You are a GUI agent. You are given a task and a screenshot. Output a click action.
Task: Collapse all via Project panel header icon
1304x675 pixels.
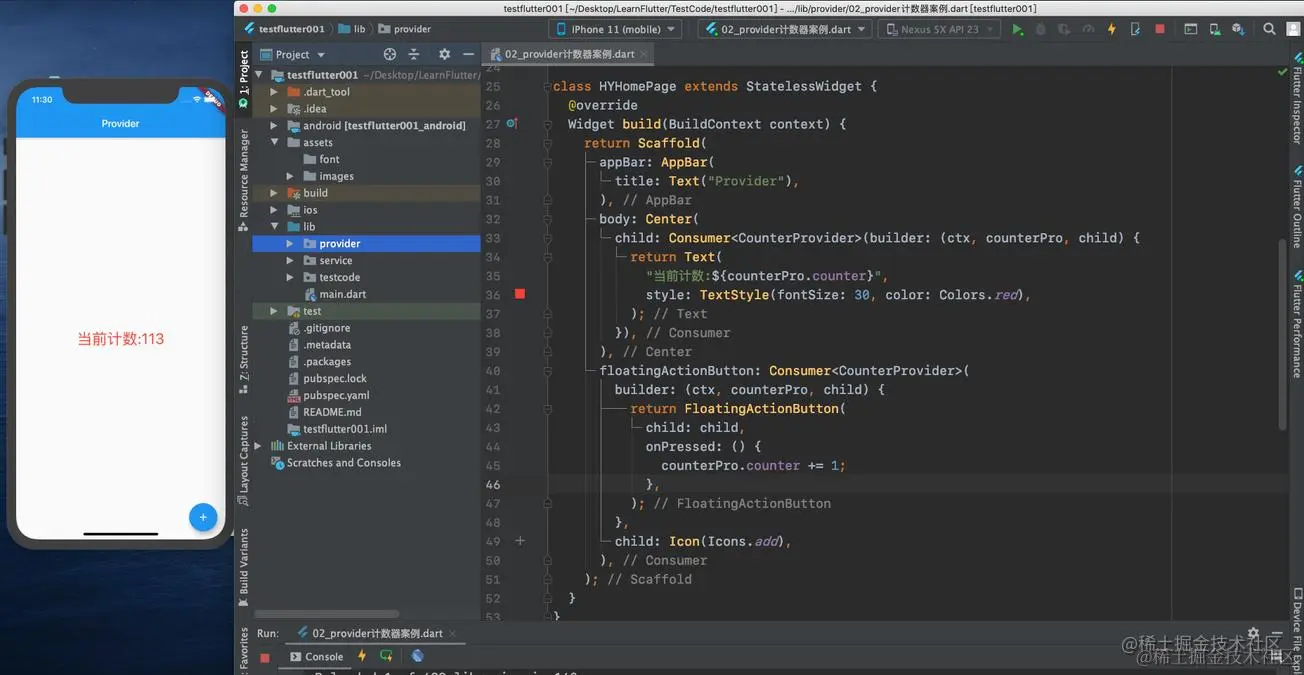coord(414,54)
